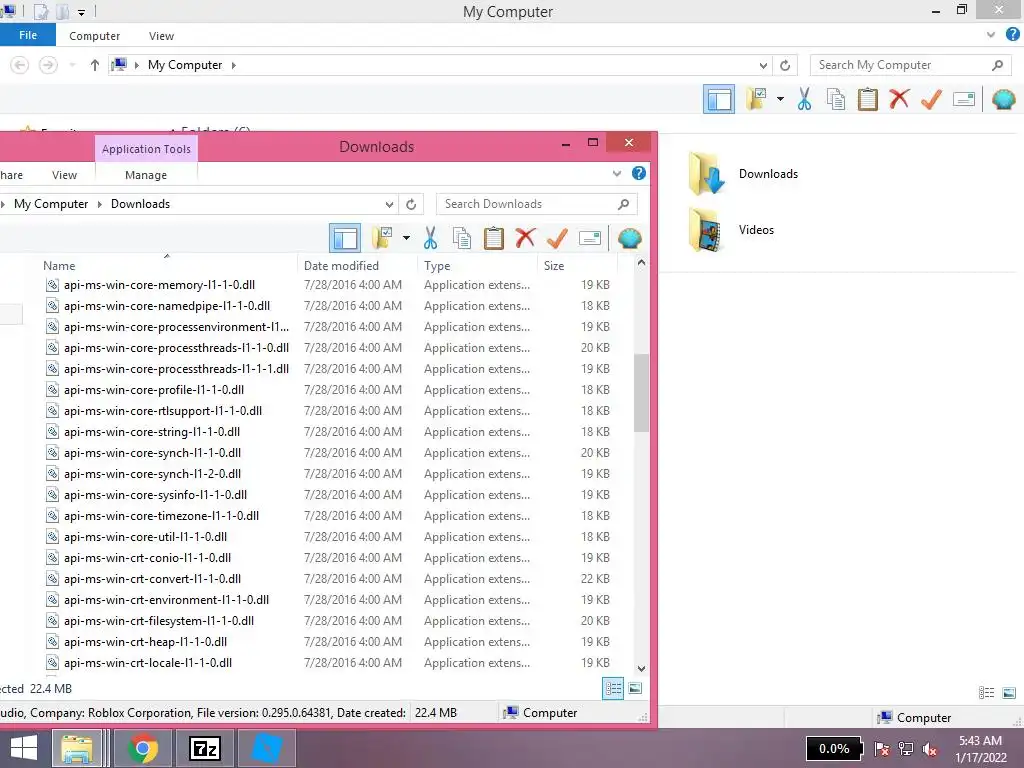This screenshot has width=1024, height=768.
Task: Toggle navigation pane button in My Computer toolbar
Action: click(x=718, y=99)
